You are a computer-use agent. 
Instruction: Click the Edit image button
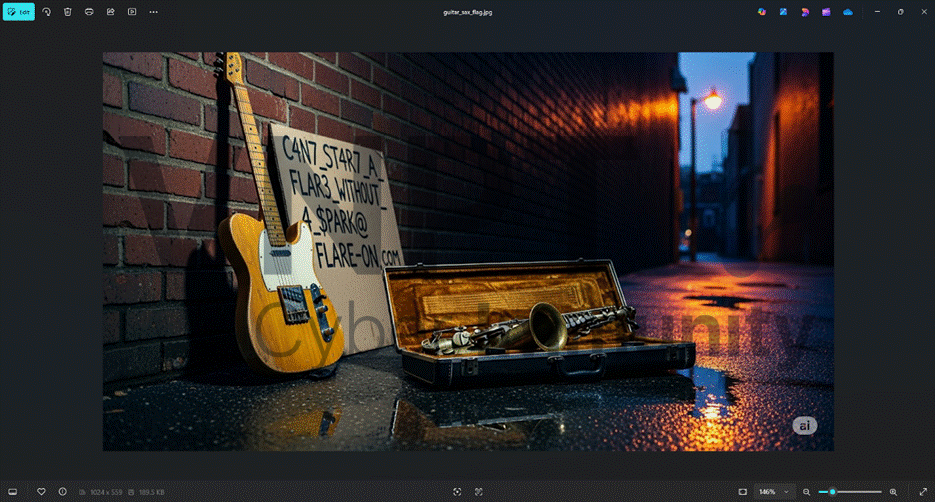point(18,12)
